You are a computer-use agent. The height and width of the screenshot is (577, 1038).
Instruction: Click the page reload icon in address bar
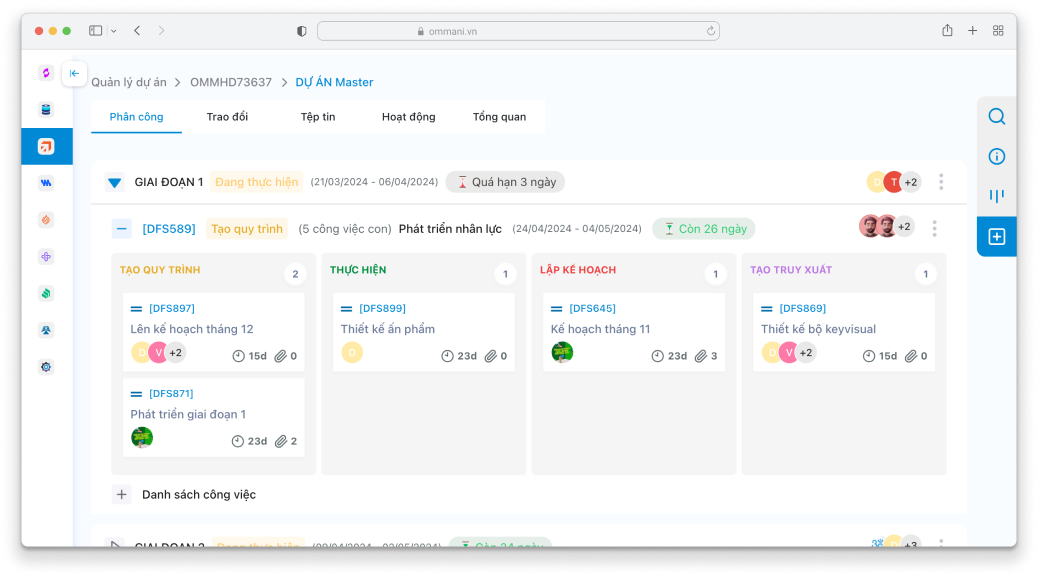711,31
